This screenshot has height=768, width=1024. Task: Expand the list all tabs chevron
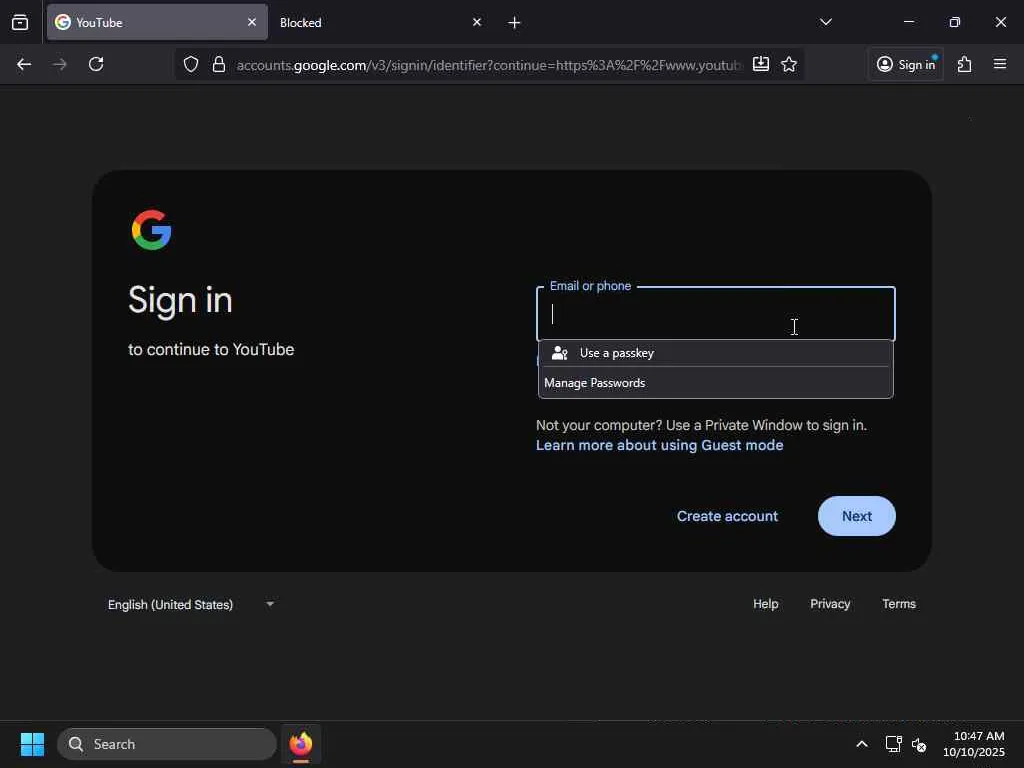tap(825, 22)
